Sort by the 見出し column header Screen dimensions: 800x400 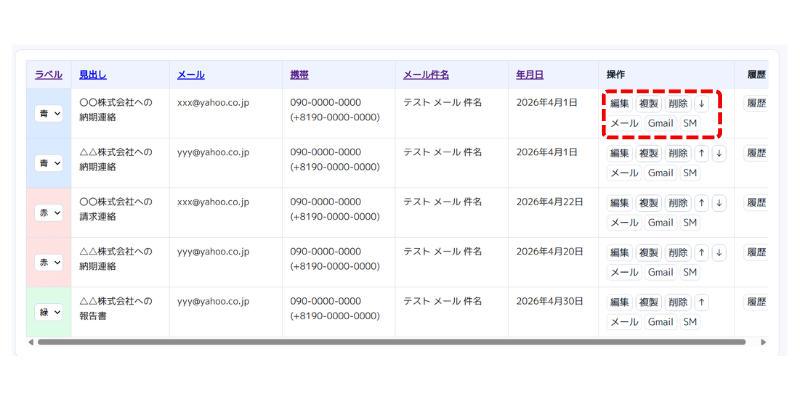click(x=93, y=75)
